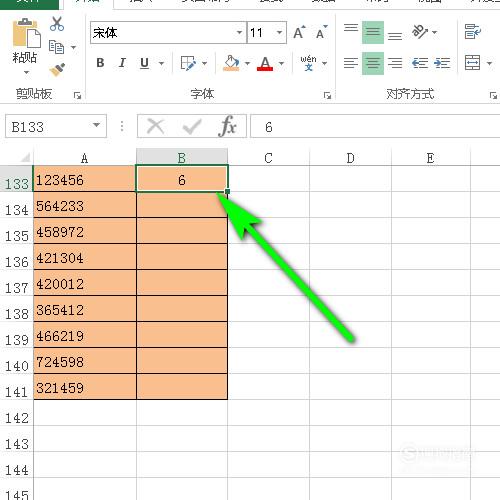The height and width of the screenshot is (500, 500).
Task: Open the font size dropdown arrow
Action: point(279,32)
